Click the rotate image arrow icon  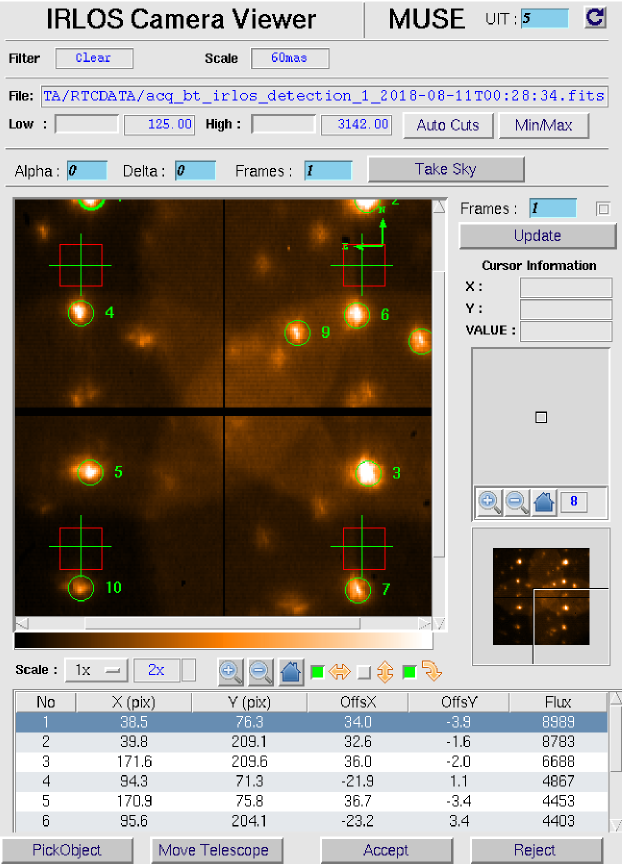click(431, 671)
